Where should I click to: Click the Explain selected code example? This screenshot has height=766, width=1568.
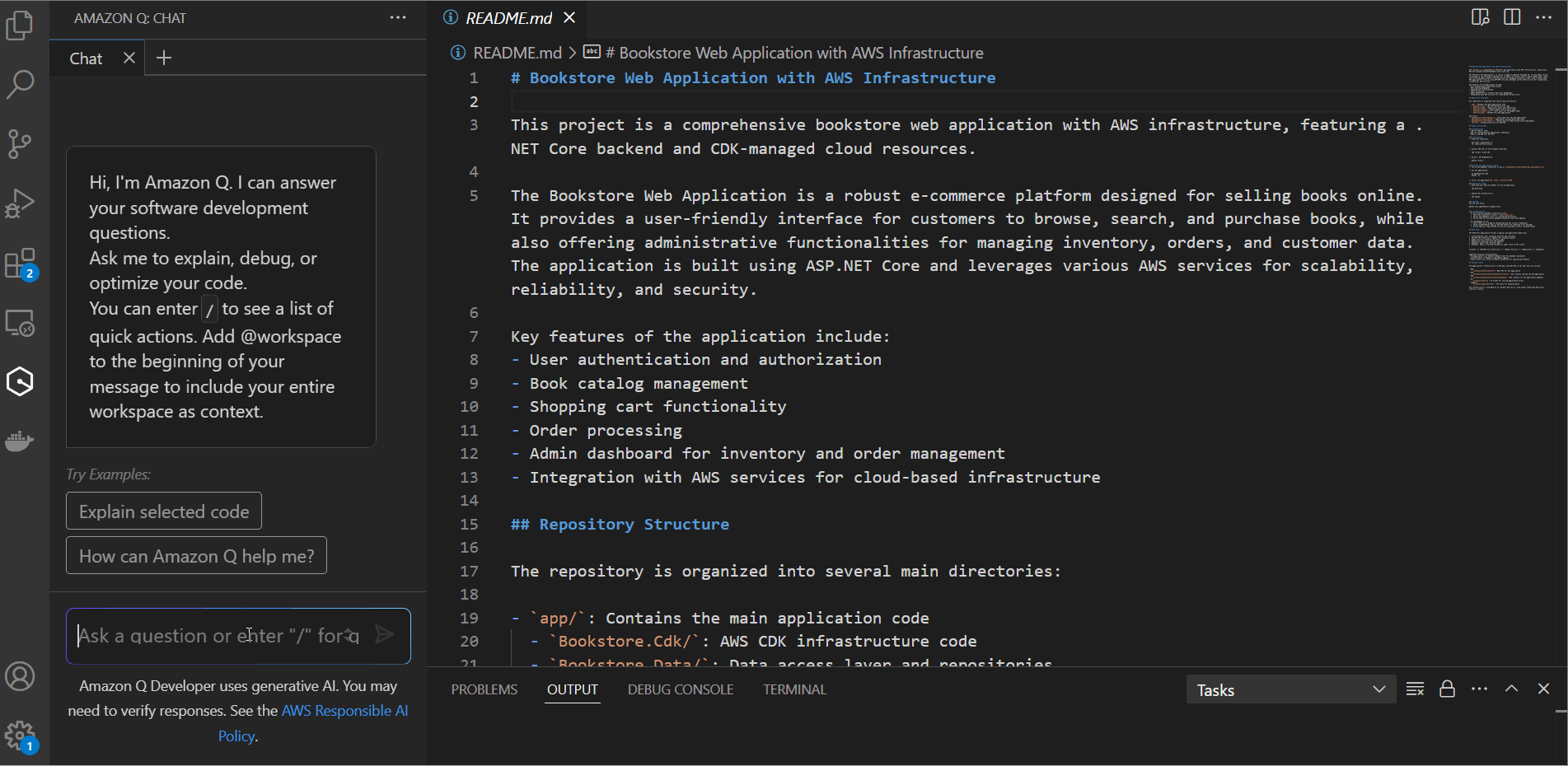[x=163, y=511]
